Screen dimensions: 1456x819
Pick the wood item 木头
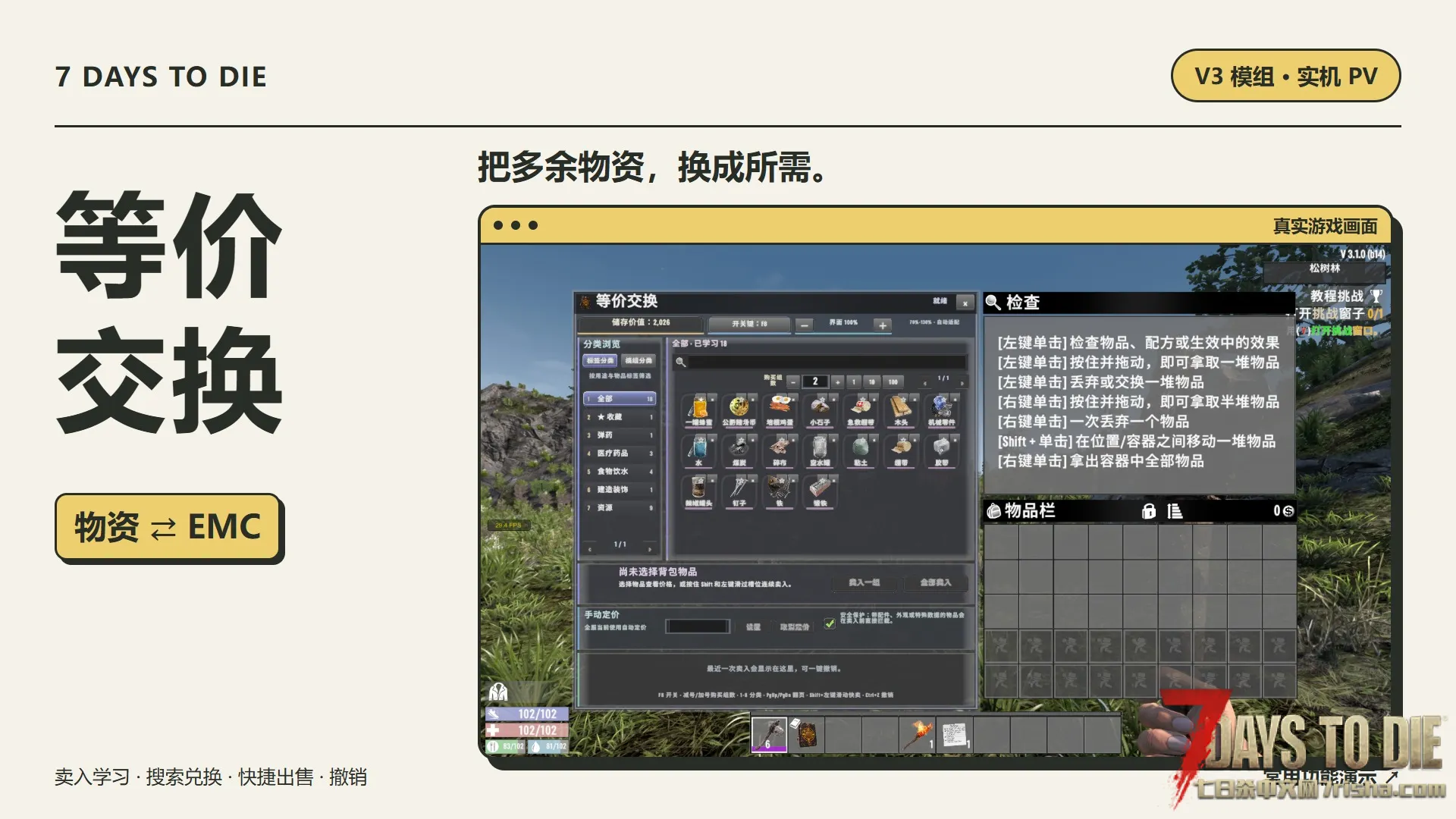tap(901, 410)
